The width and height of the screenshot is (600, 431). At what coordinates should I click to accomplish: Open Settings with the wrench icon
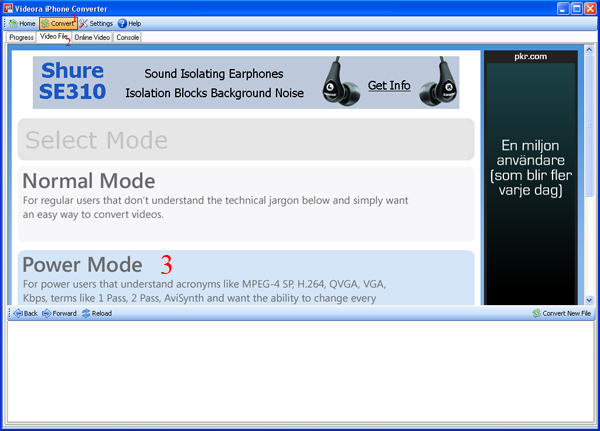(x=96, y=24)
